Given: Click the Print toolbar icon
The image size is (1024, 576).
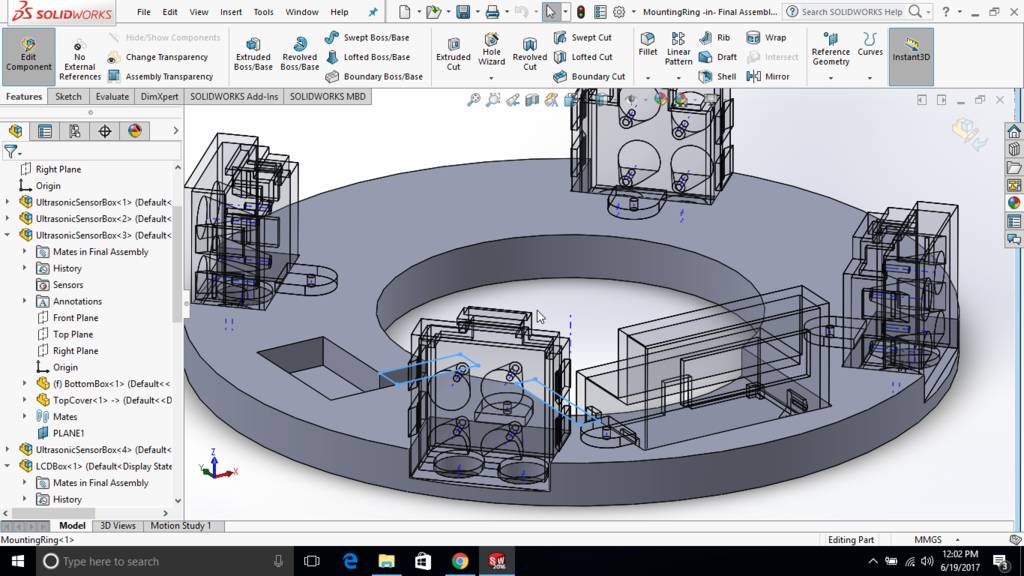Looking at the screenshot, I should 492,12.
